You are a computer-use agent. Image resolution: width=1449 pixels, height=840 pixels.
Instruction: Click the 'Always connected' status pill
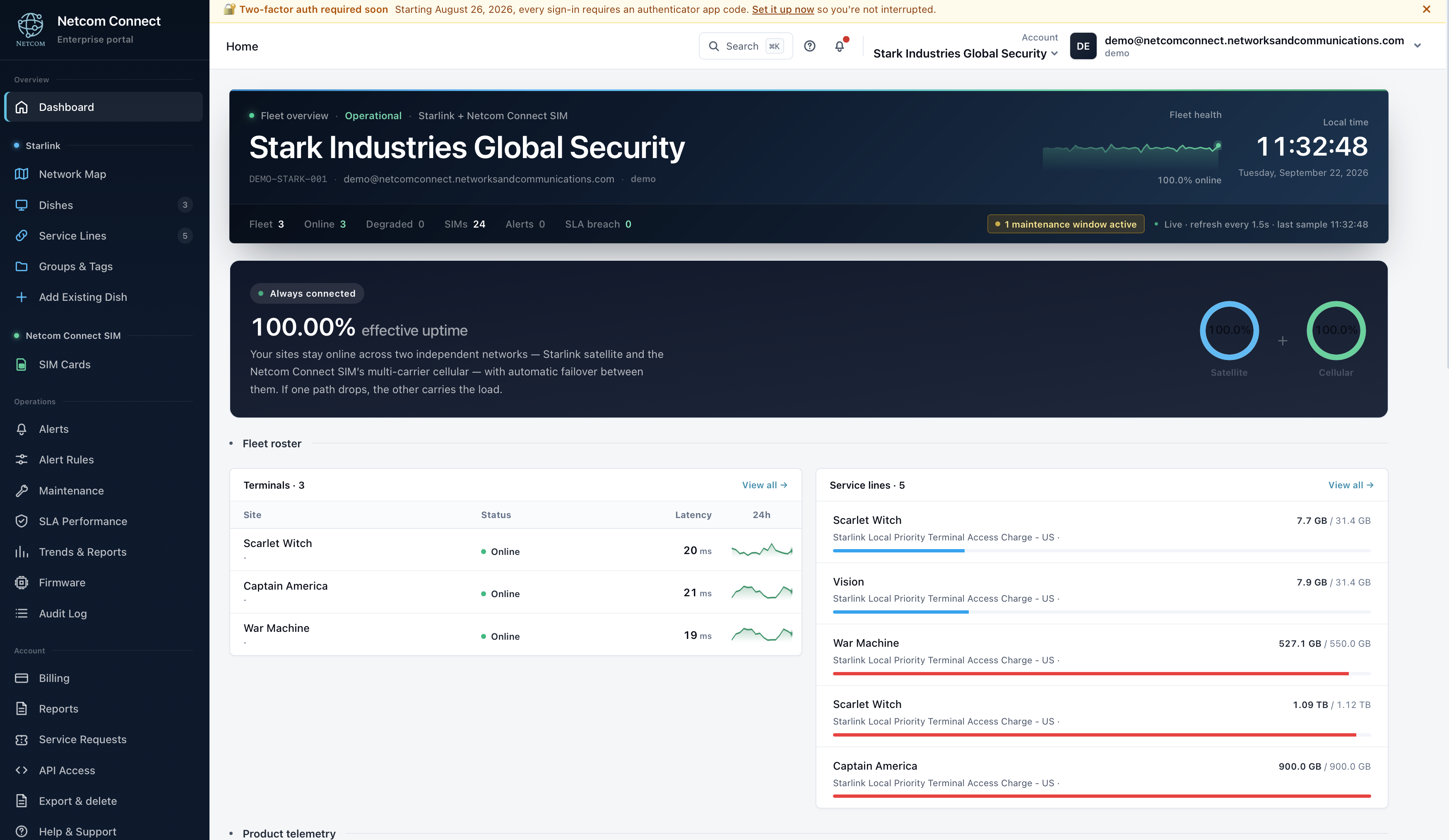307,294
